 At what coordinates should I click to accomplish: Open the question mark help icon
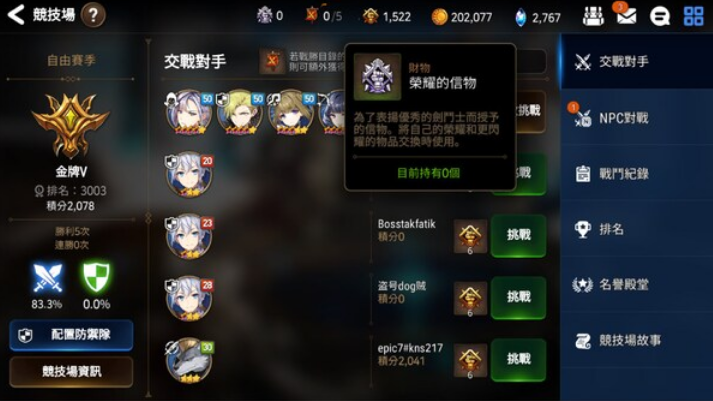93,15
